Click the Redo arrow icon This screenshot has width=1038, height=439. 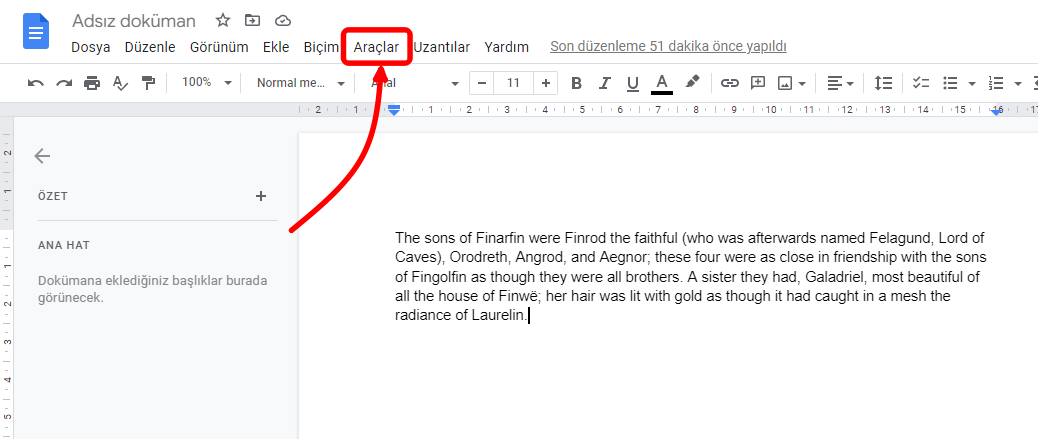64,83
